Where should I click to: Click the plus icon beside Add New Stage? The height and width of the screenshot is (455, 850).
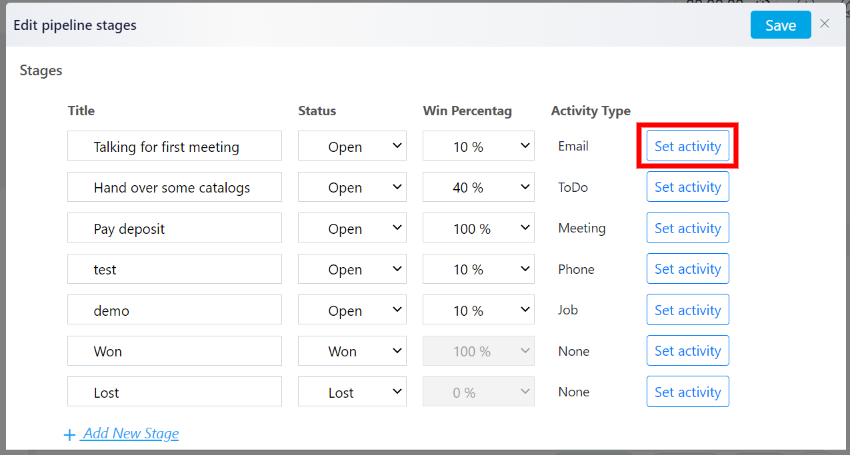pos(69,435)
